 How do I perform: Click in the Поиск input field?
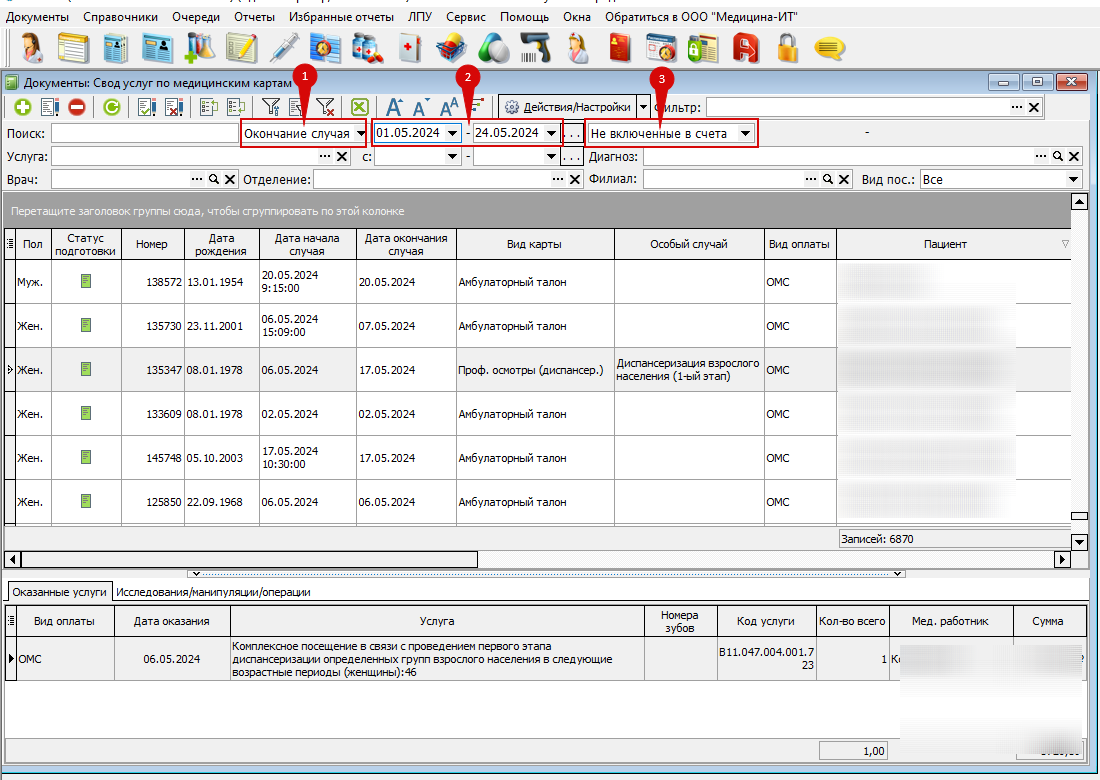[145, 133]
